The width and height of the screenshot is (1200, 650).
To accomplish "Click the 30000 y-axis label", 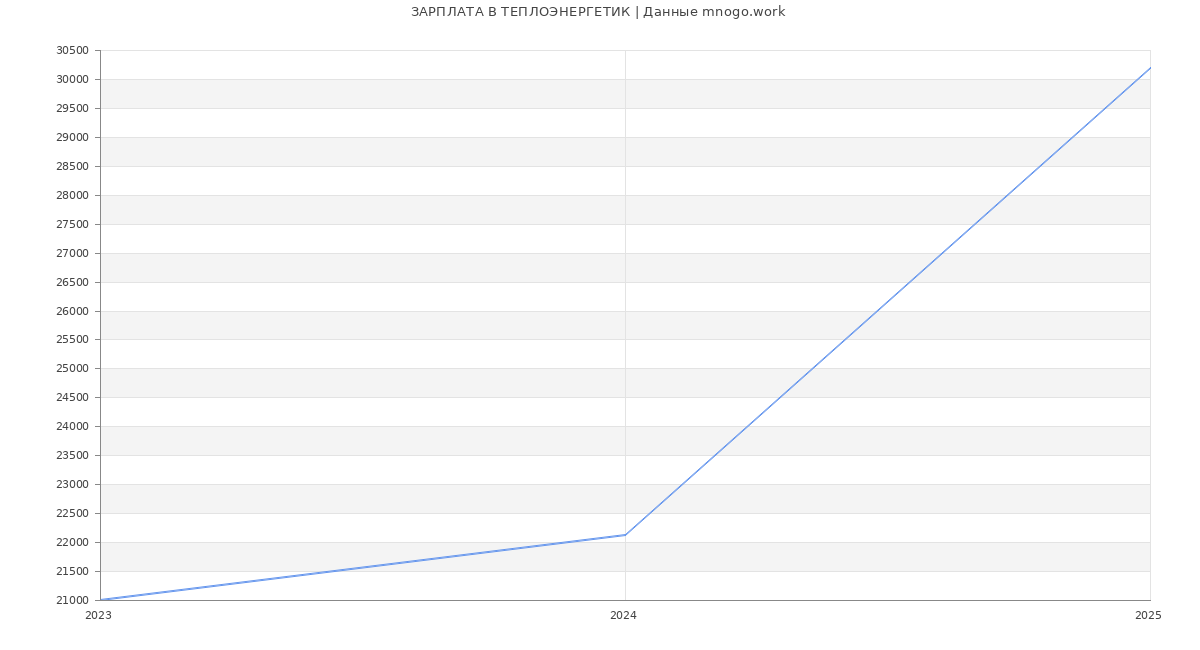I will click(x=72, y=80).
